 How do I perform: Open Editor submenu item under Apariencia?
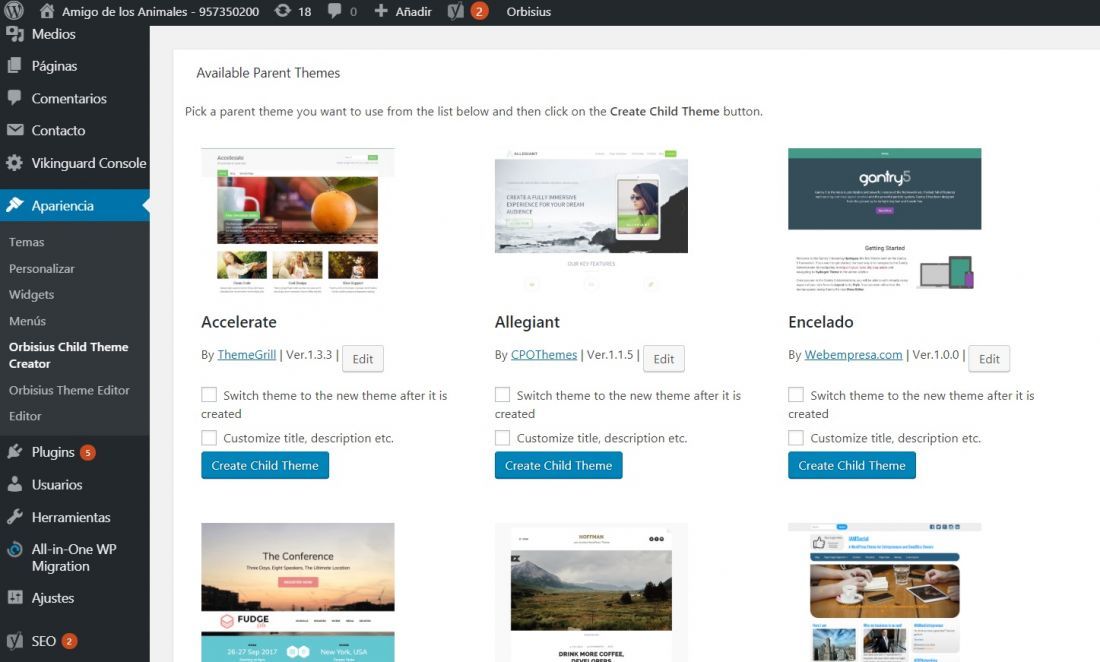[x=25, y=416]
